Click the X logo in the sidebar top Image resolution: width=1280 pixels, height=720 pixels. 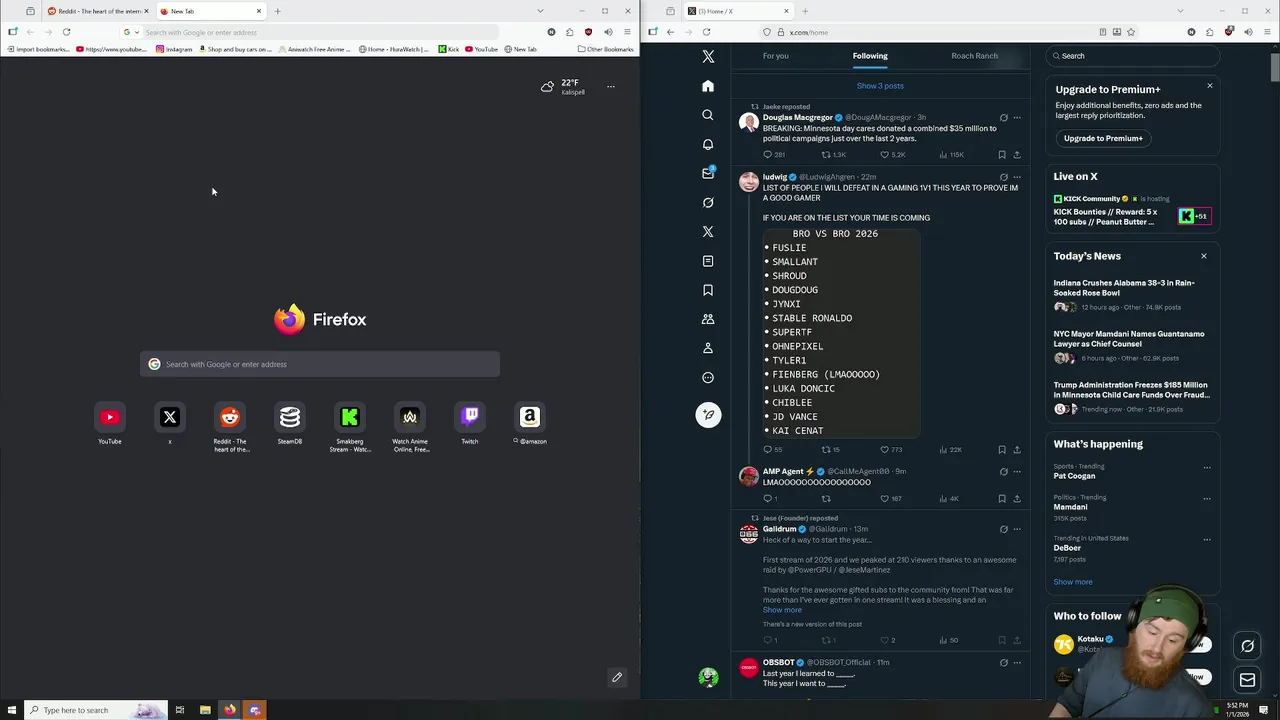click(x=708, y=57)
